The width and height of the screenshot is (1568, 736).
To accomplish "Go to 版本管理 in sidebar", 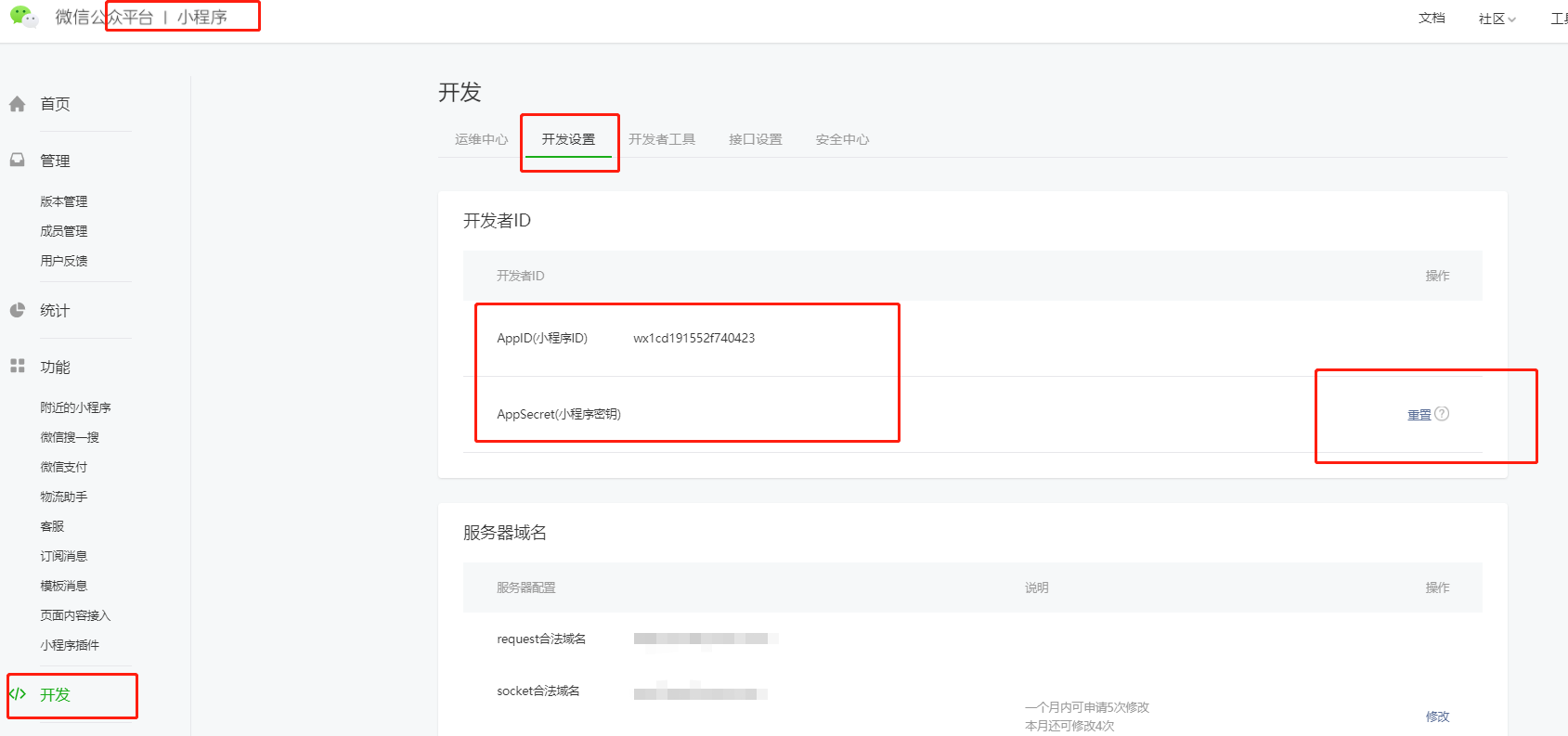I will [x=64, y=201].
